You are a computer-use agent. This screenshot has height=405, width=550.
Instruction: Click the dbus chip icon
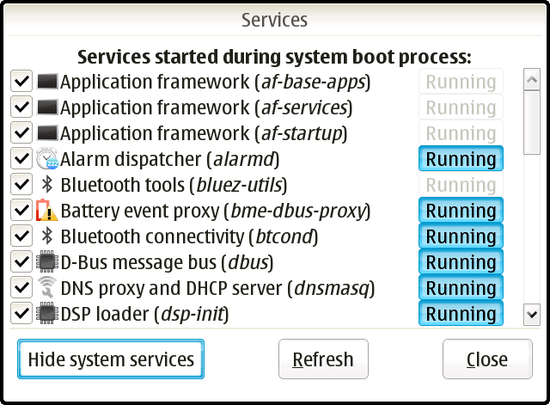[47, 262]
